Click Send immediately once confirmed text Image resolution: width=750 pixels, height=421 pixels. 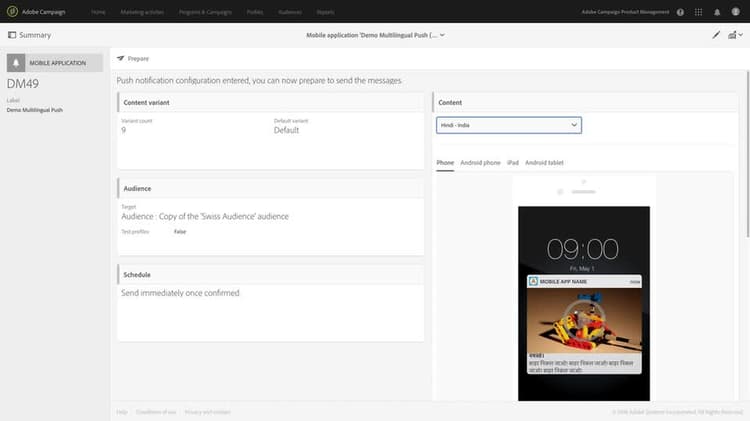(x=180, y=293)
